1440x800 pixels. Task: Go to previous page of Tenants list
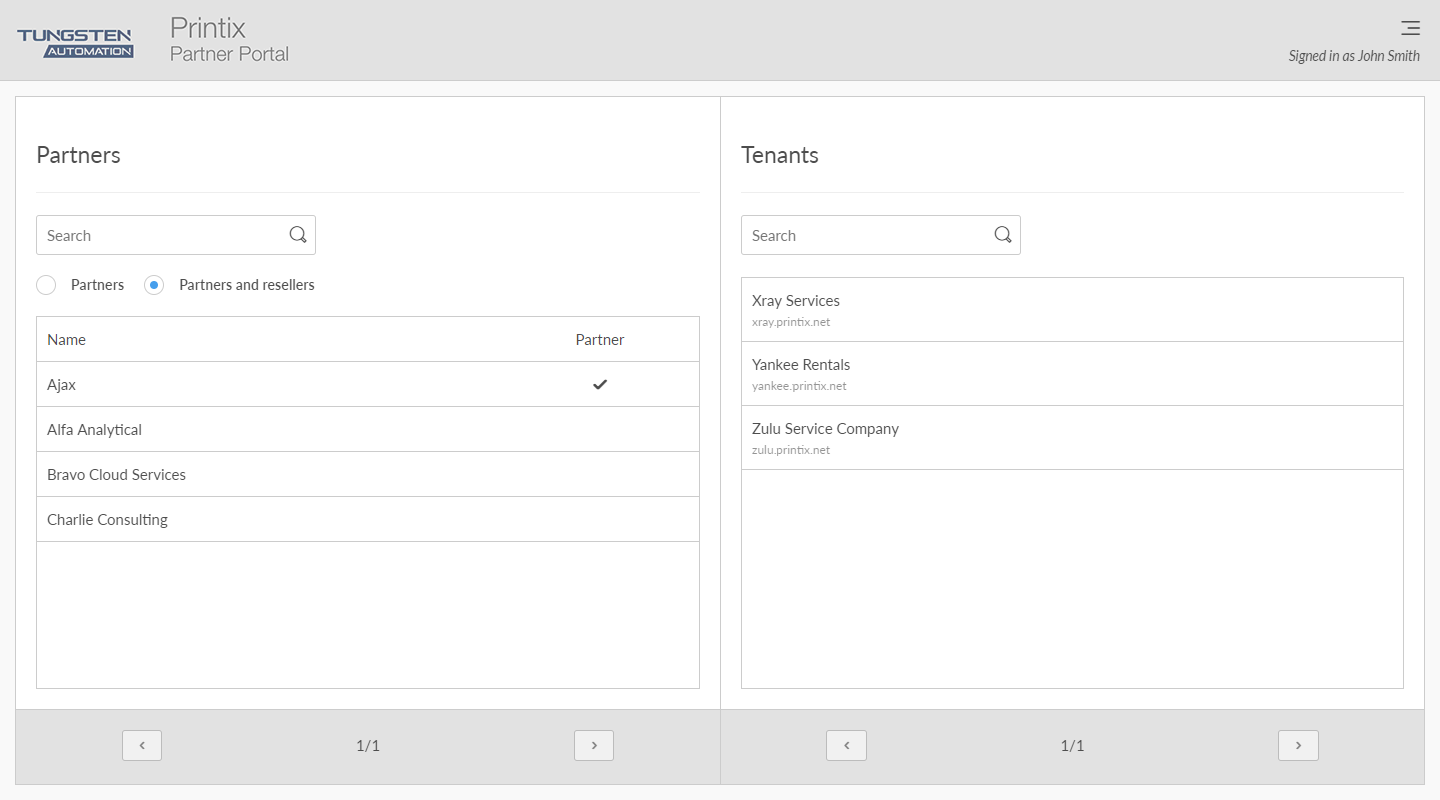click(x=846, y=745)
